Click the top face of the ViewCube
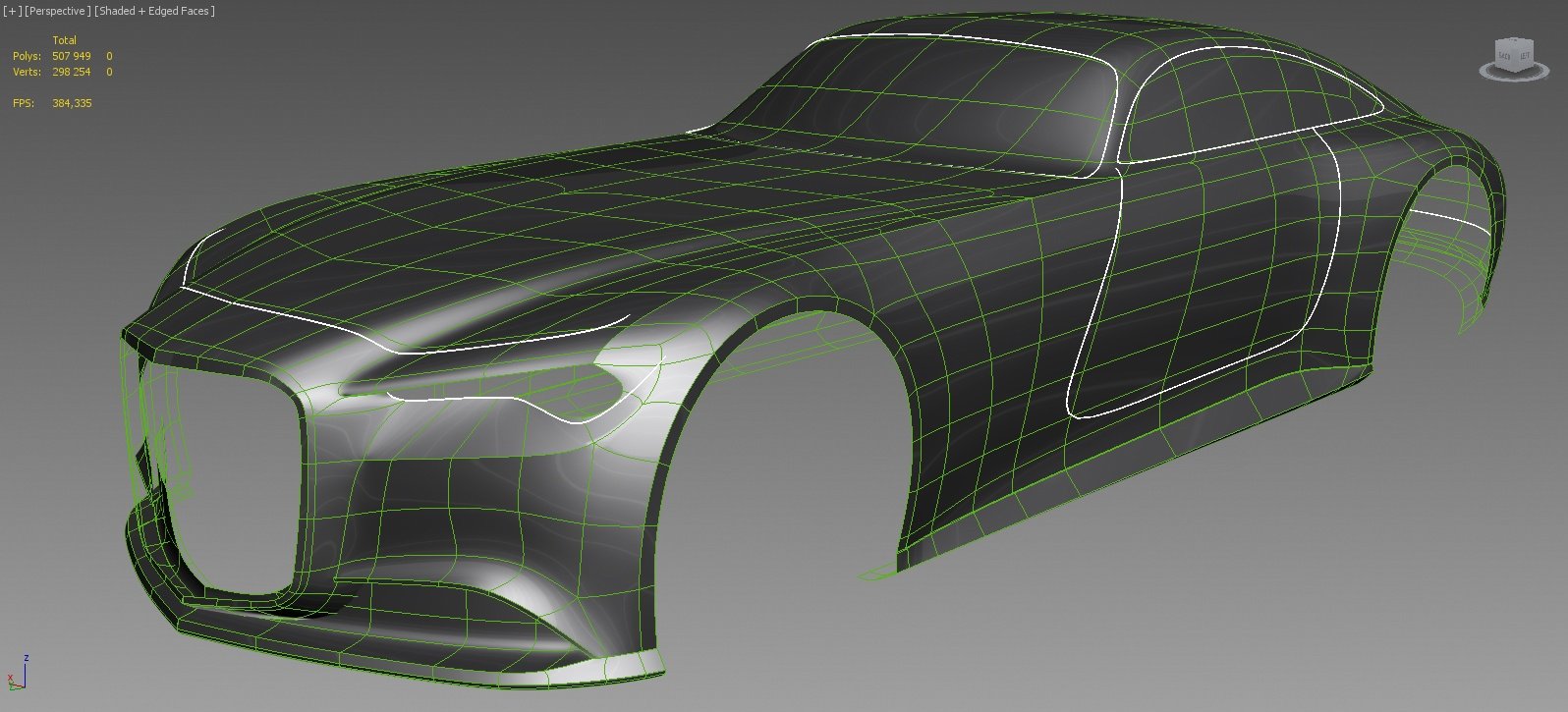The height and width of the screenshot is (712, 1568). [x=1514, y=43]
